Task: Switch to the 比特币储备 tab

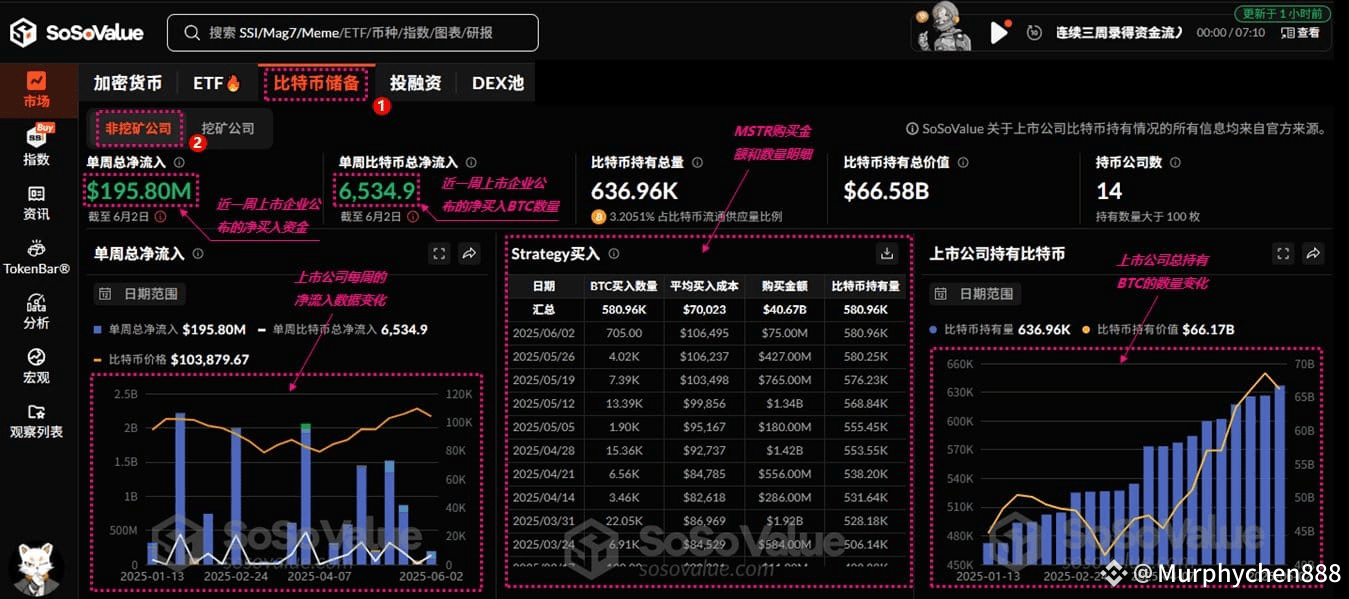Action: [316, 83]
